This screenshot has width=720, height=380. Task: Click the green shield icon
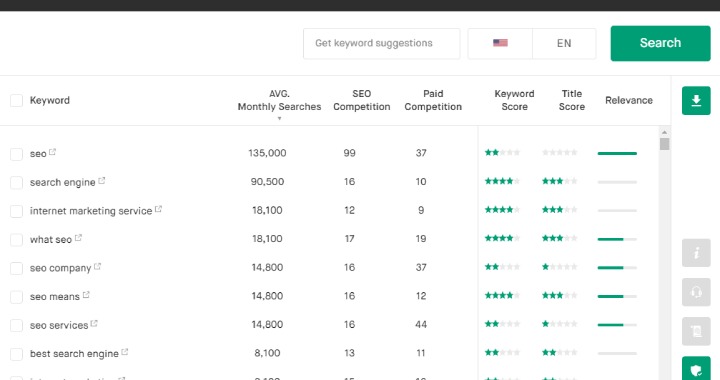click(x=696, y=369)
